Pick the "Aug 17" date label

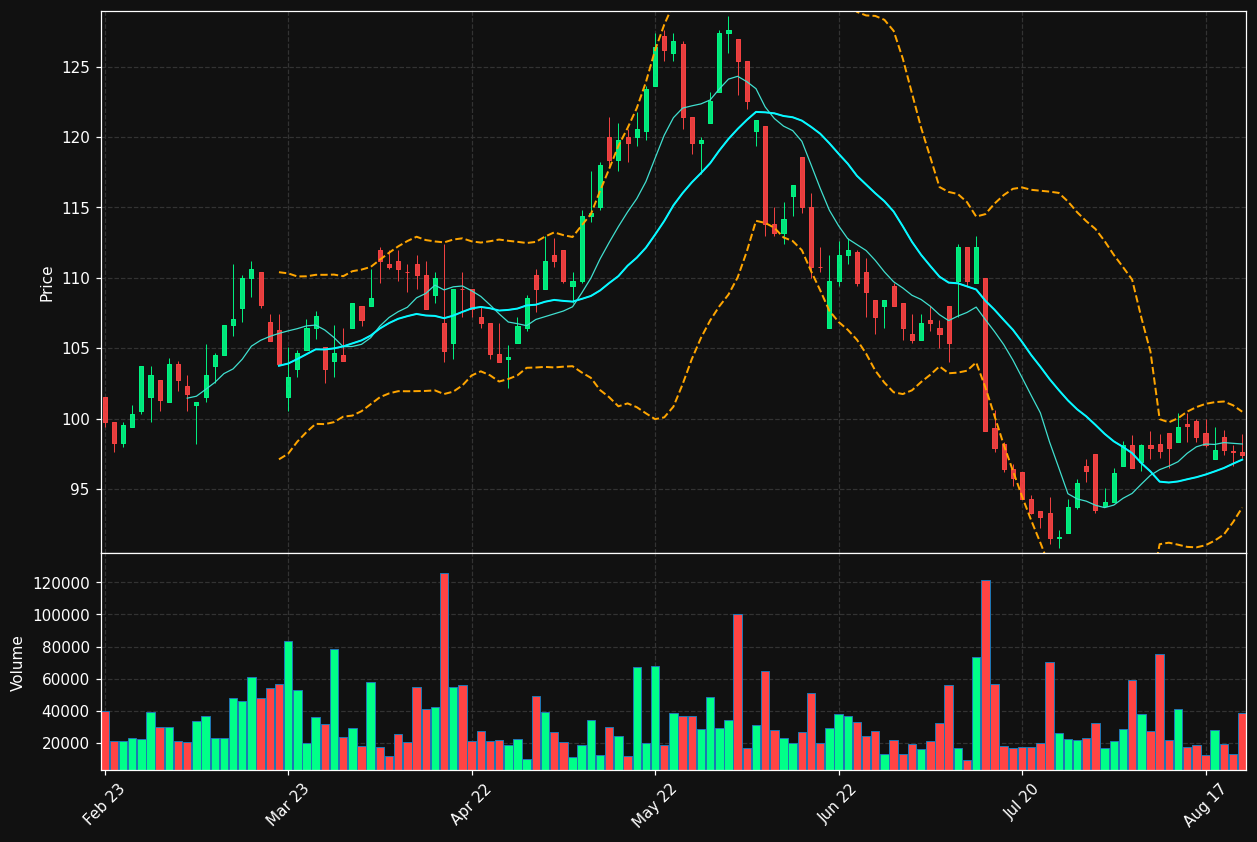coord(1205,805)
